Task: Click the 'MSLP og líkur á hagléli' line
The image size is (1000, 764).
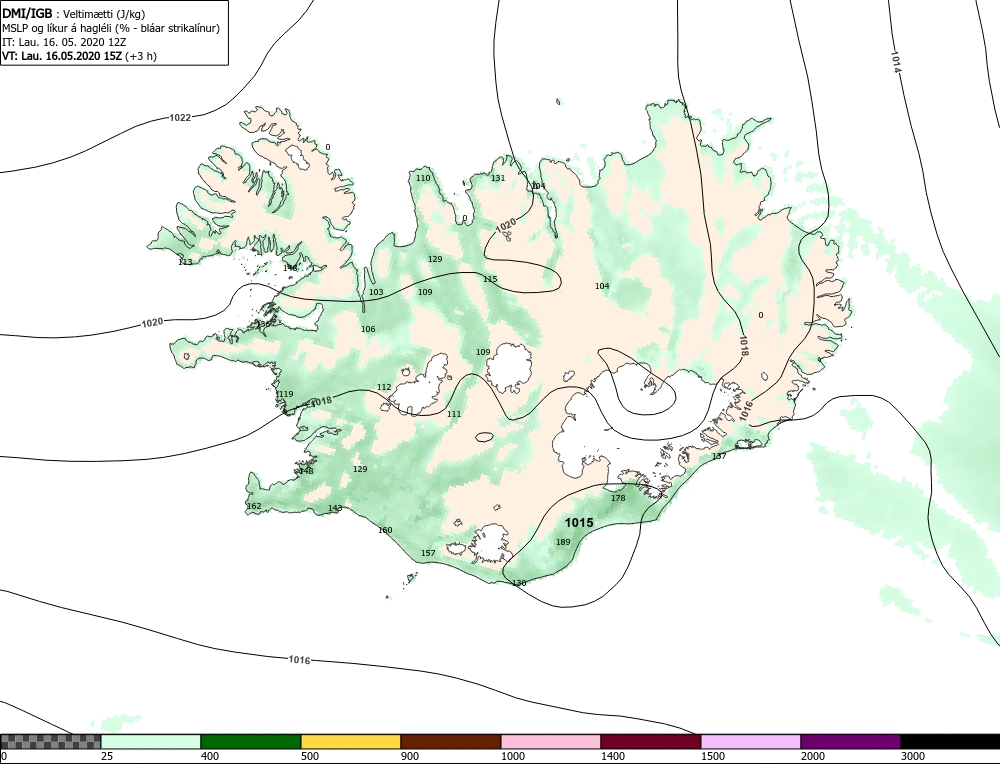Action: [111, 28]
